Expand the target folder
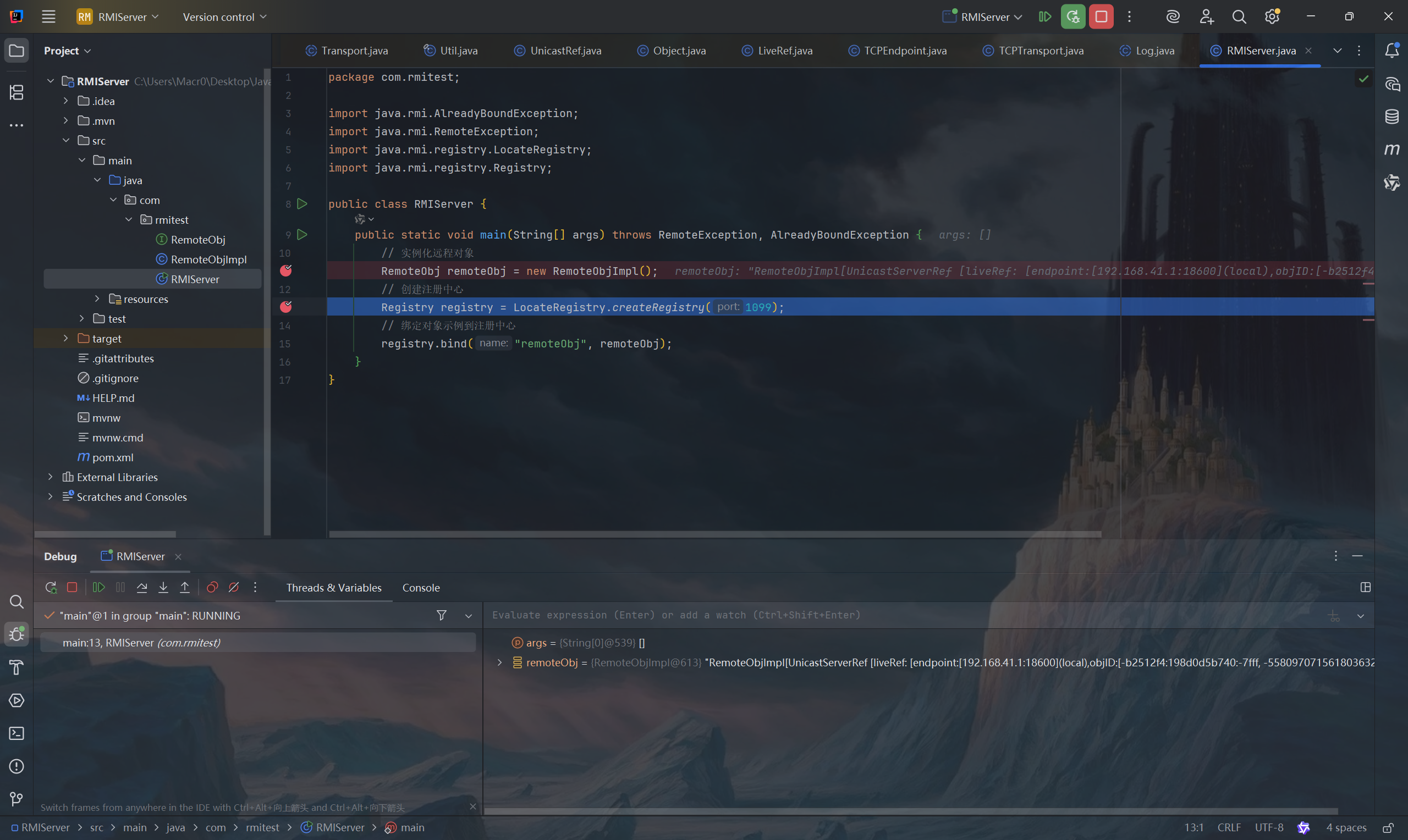Image resolution: width=1408 pixels, height=840 pixels. click(66, 338)
